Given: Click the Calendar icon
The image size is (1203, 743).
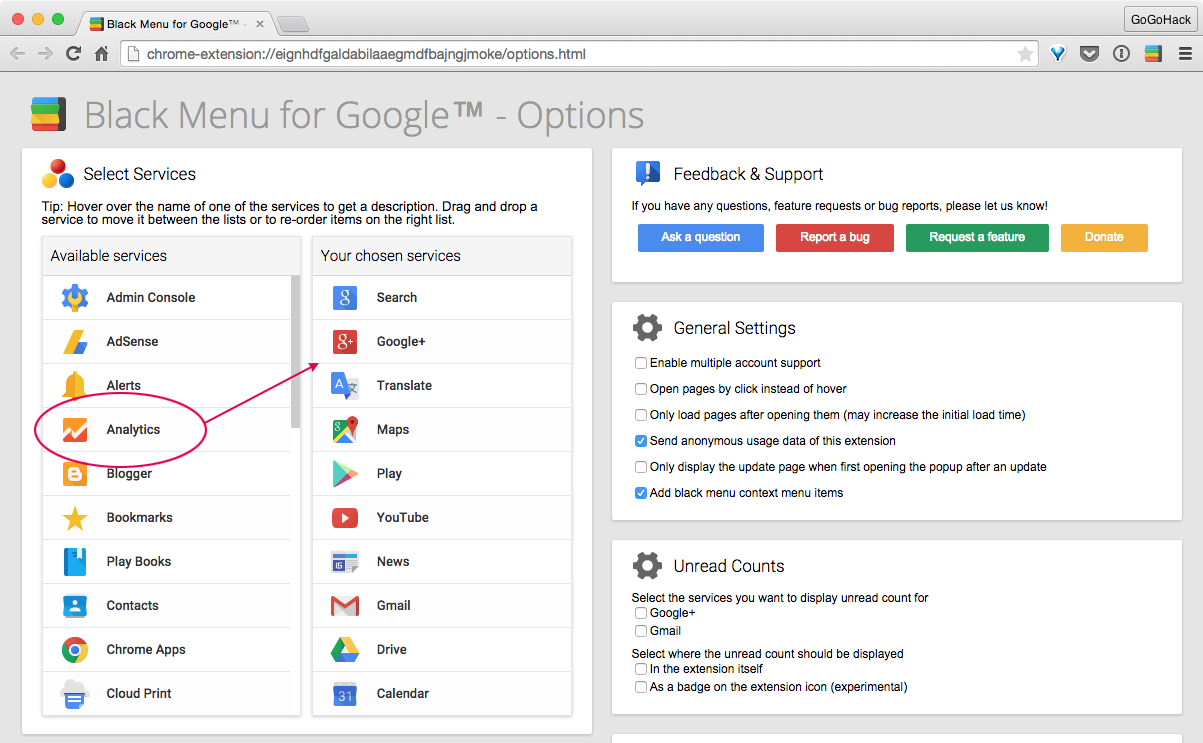Looking at the screenshot, I should coord(345,694).
